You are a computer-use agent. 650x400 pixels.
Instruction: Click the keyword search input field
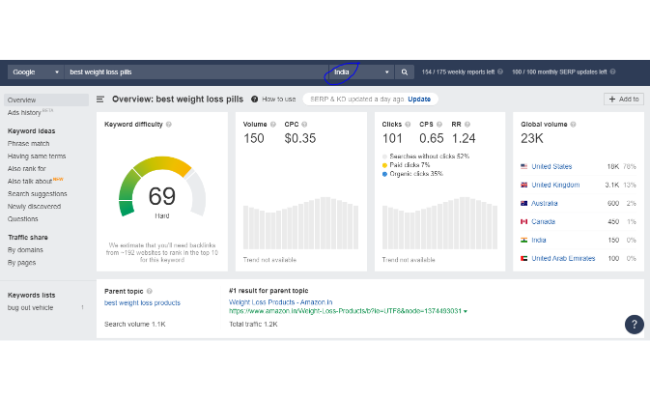pos(196,72)
